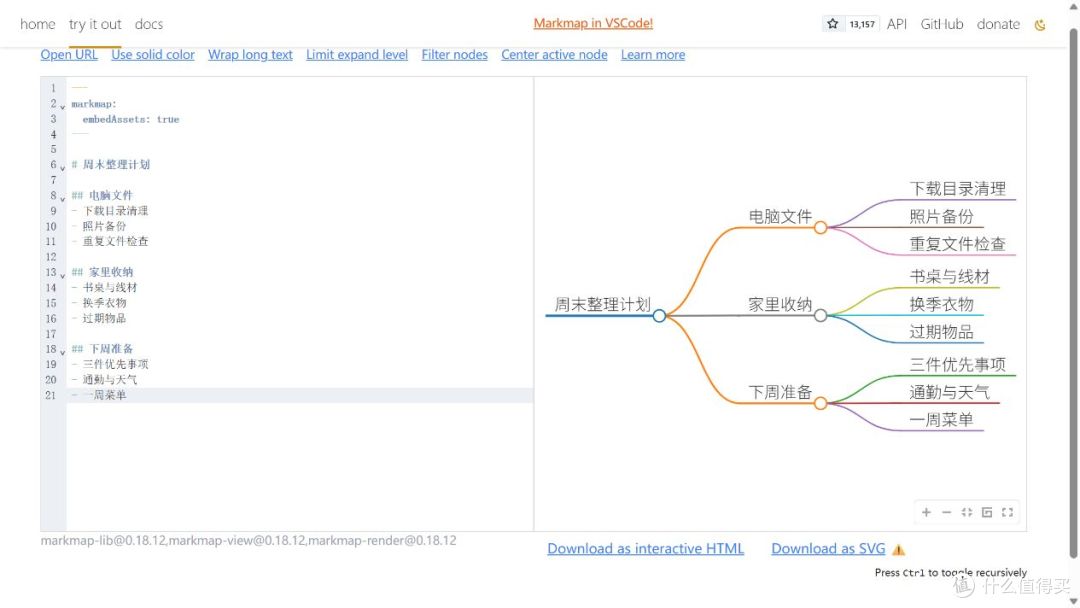Select the 过期物品 mindmap node
The height and width of the screenshot is (608, 1080).
(x=941, y=332)
